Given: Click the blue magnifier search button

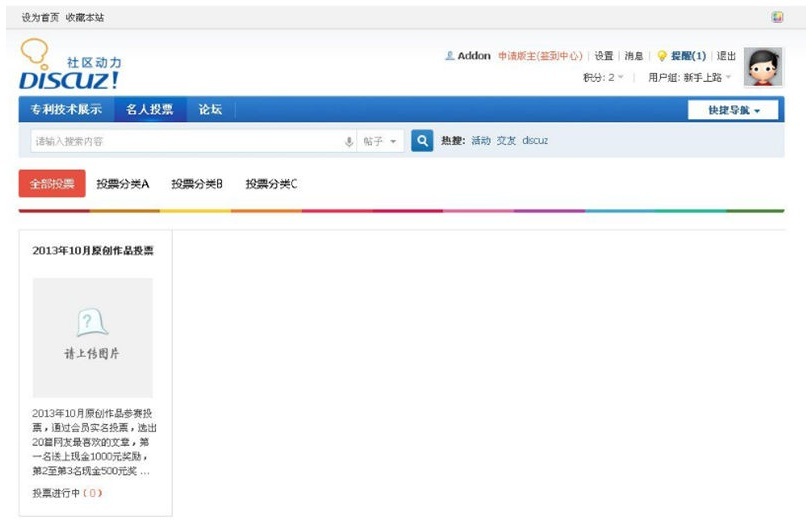Looking at the screenshot, I should pyautogui.click(x=422, y=141).
